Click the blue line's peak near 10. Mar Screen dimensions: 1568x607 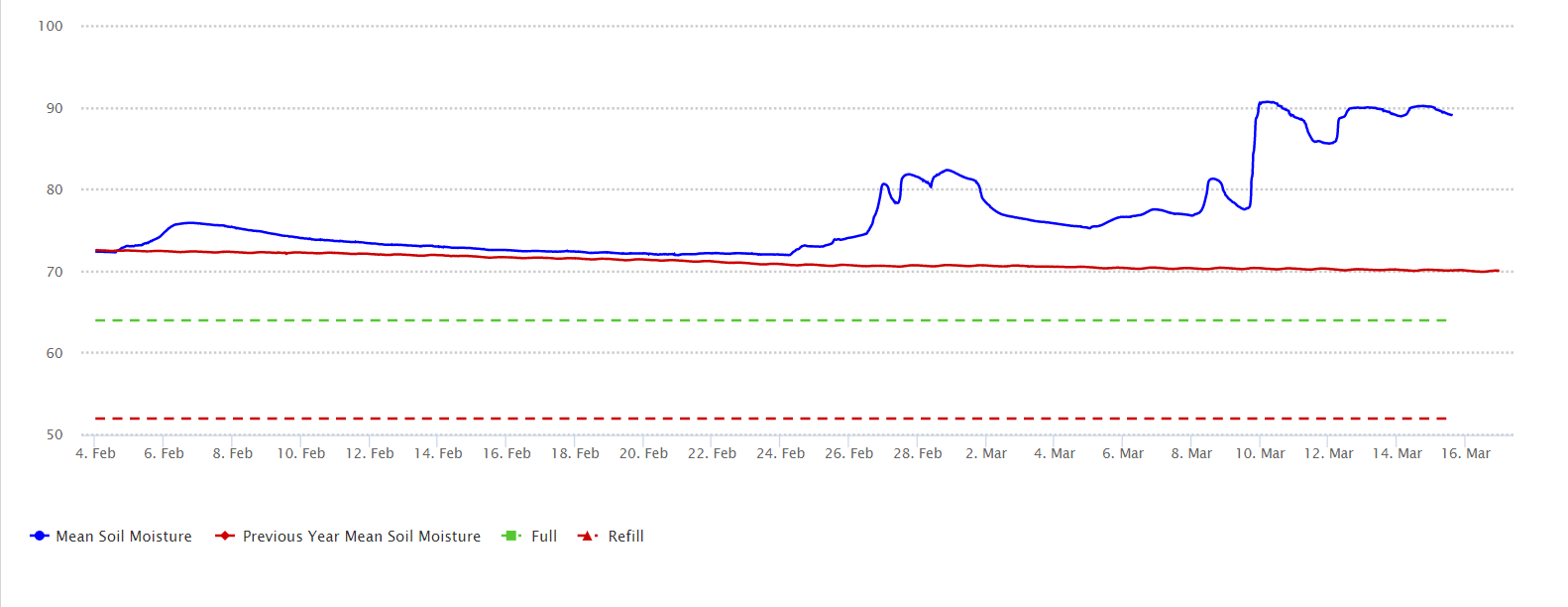(x=1267, y=102)
